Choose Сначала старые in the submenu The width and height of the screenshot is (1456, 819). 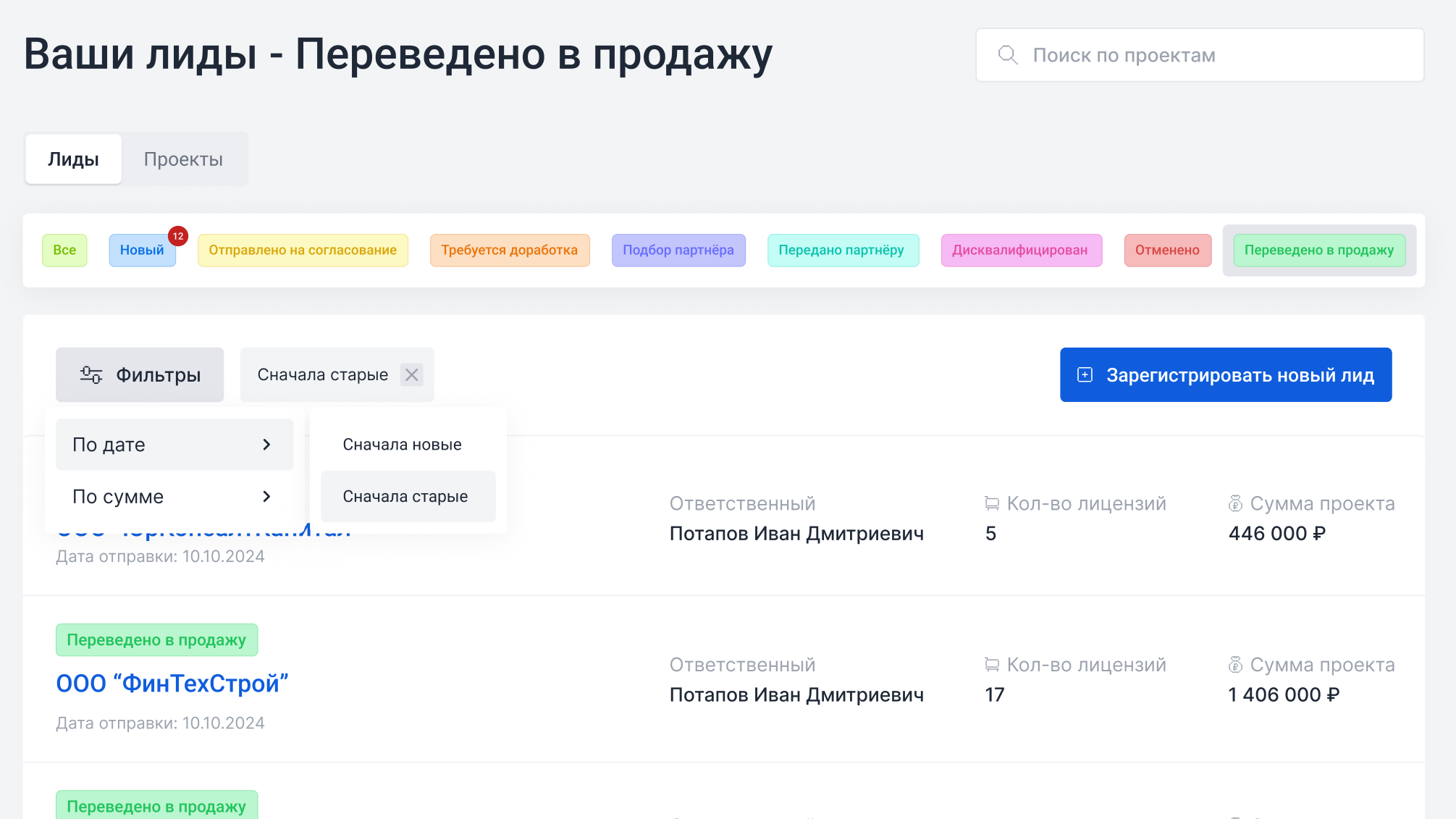[408, 497]
